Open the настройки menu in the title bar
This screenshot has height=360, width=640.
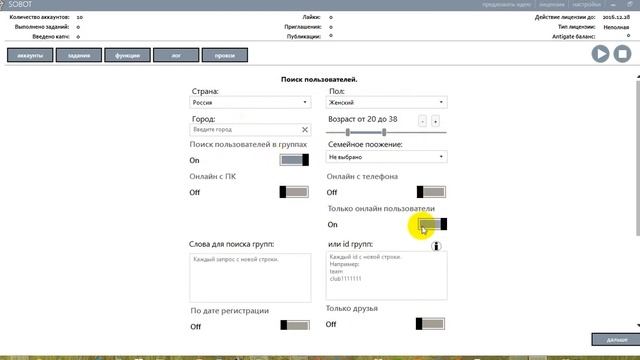(x=586, y=4)
